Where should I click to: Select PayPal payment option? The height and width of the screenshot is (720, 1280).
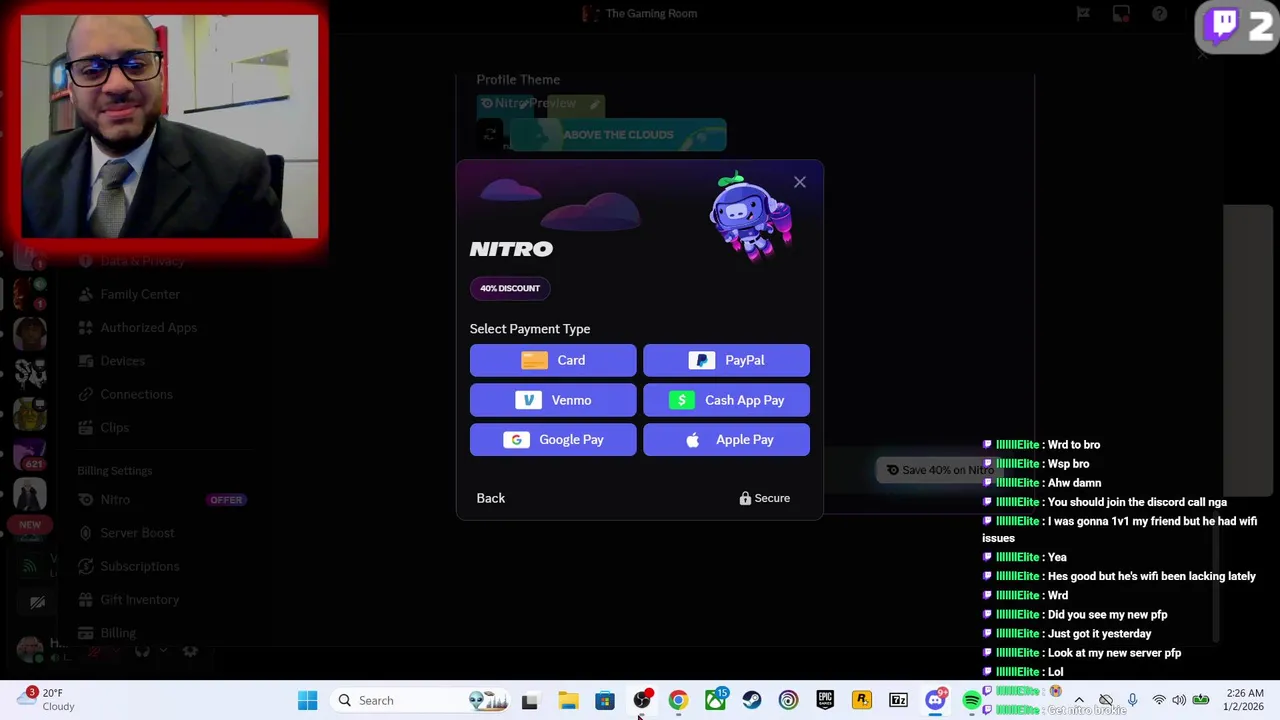(726, 360)
